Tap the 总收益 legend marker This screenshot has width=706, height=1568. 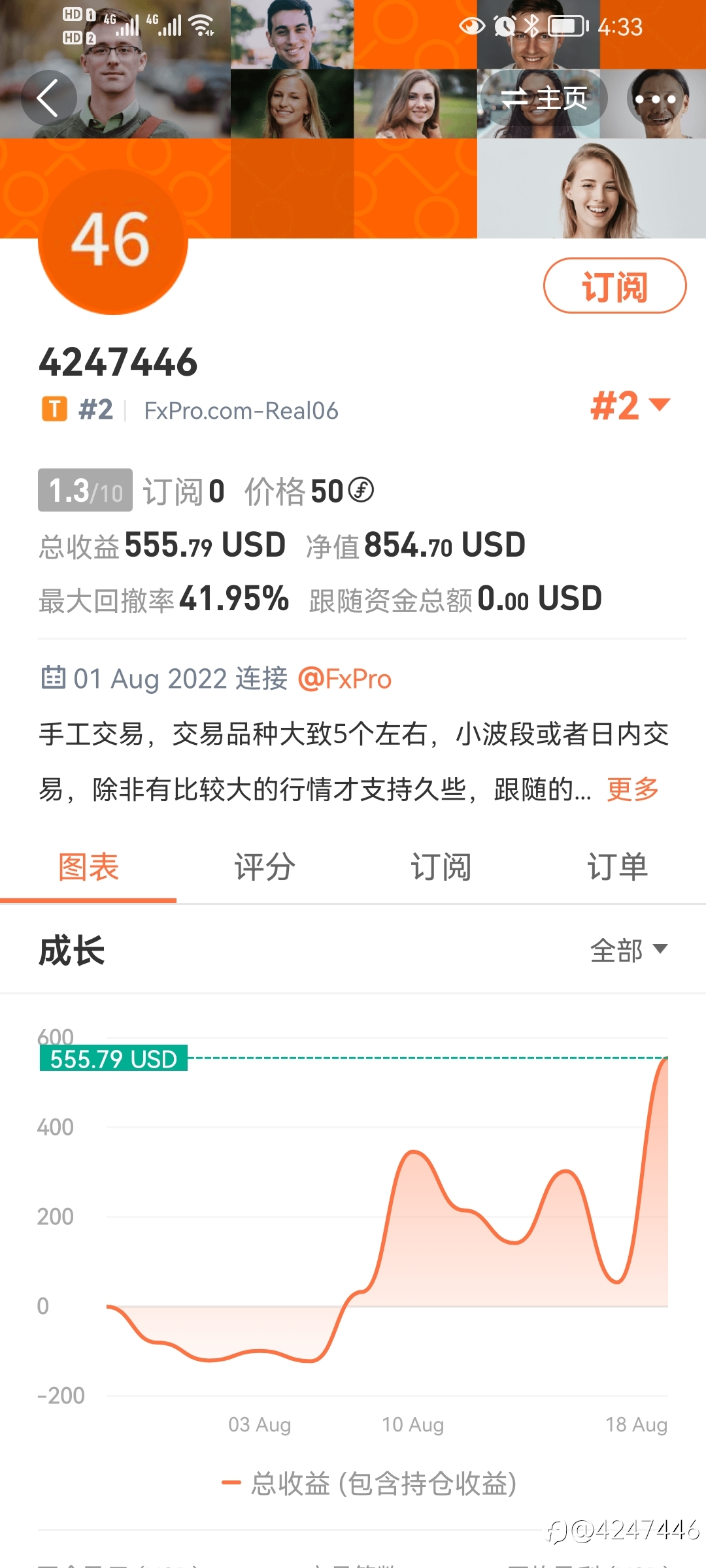pyautogui.click(x=231, y=1483)
